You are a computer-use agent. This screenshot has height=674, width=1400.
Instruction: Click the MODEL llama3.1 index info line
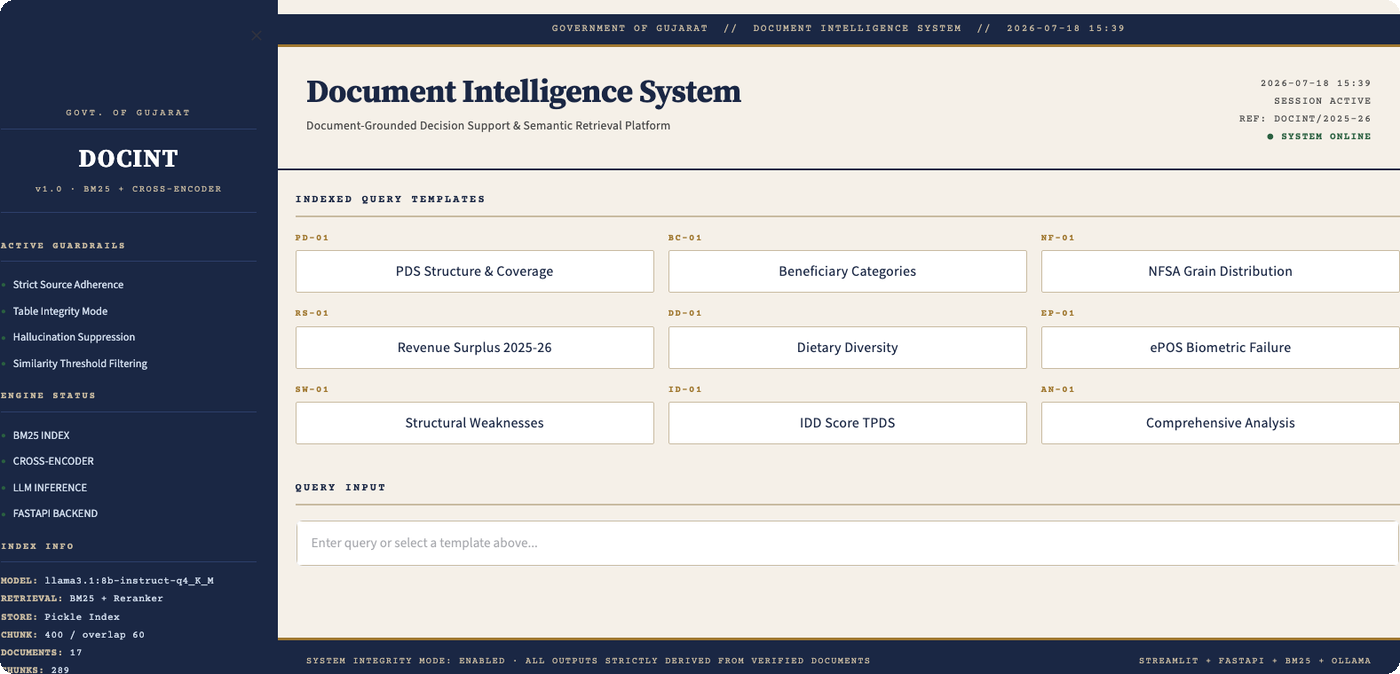coord(107,580)
